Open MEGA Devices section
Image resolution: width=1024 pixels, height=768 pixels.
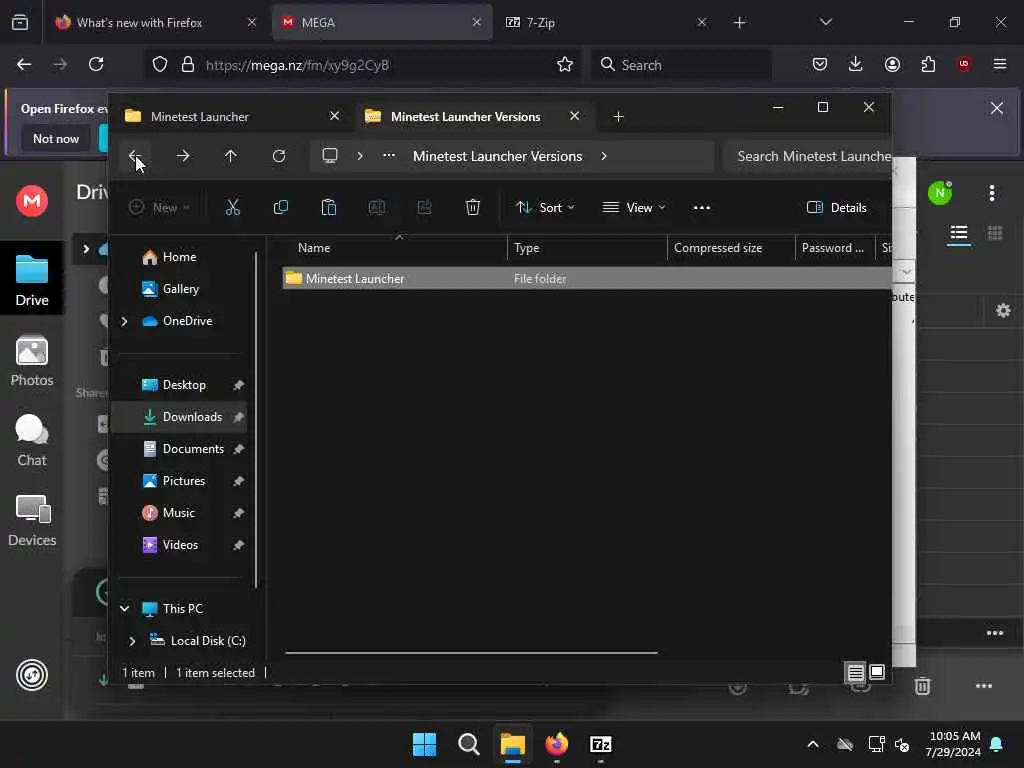[x=32, y=520]
